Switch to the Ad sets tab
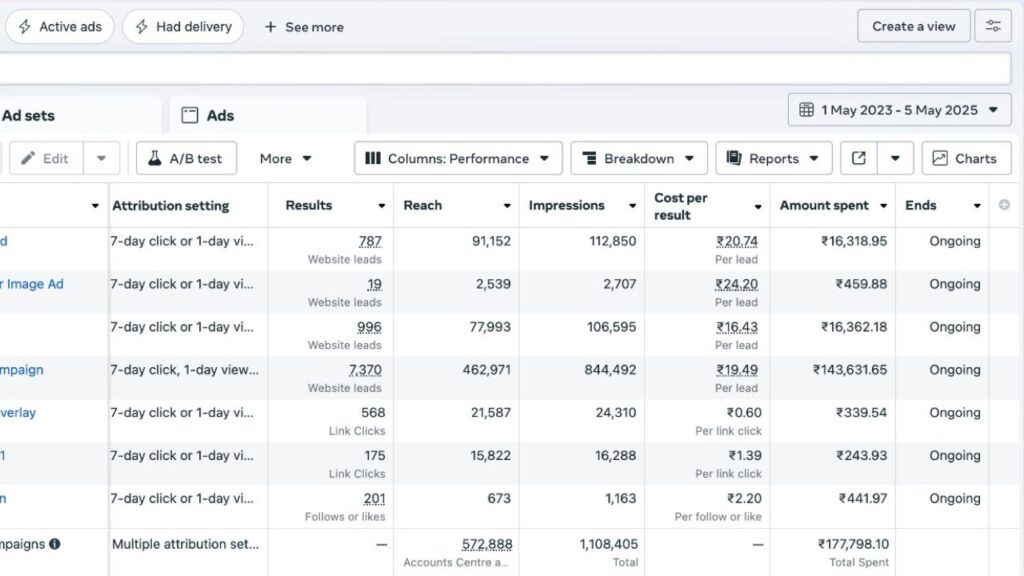This screenshot has width=1024, height=576. point(28,115)
